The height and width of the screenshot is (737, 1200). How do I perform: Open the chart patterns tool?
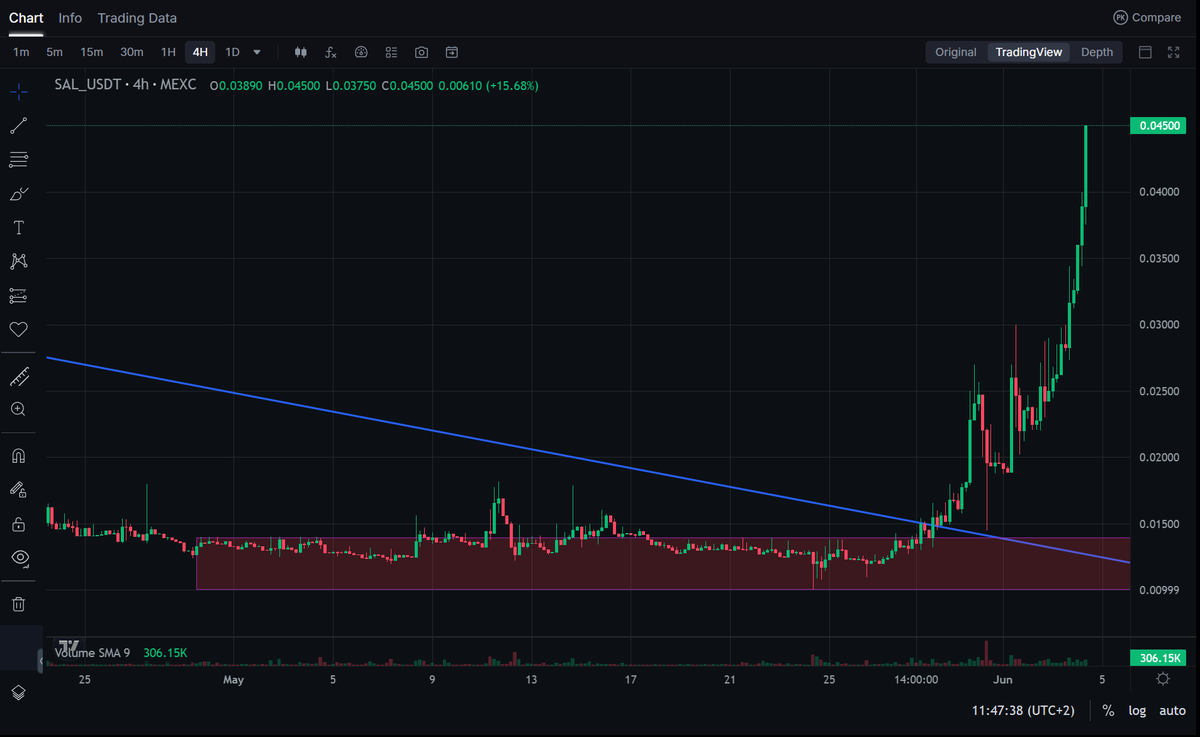point(18,261)
